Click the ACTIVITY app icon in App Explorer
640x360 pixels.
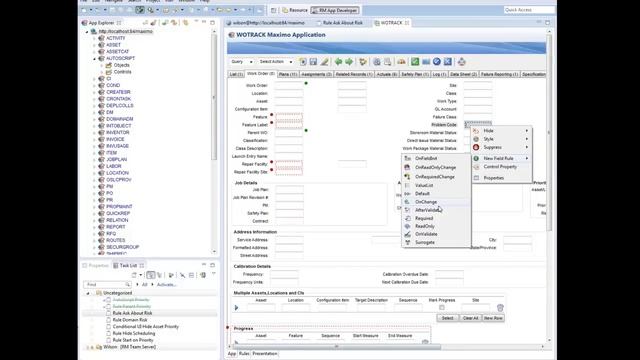101,38
